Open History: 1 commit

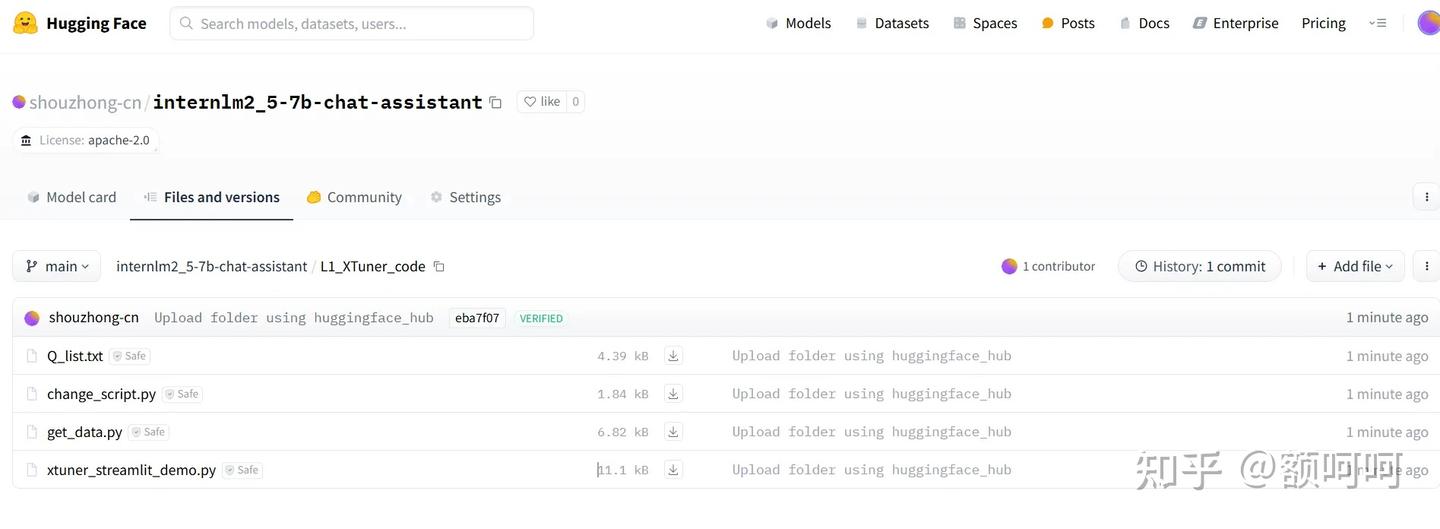pos(1199,266)
